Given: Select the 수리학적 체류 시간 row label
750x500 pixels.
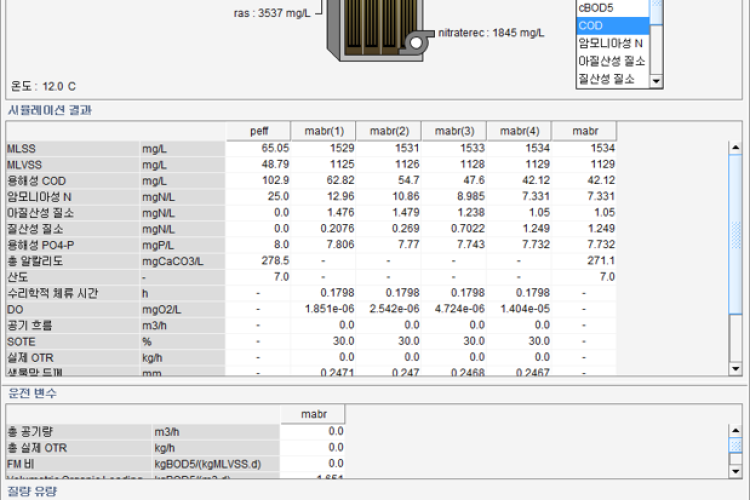Looking at the screenshot, I should [72, 293].
